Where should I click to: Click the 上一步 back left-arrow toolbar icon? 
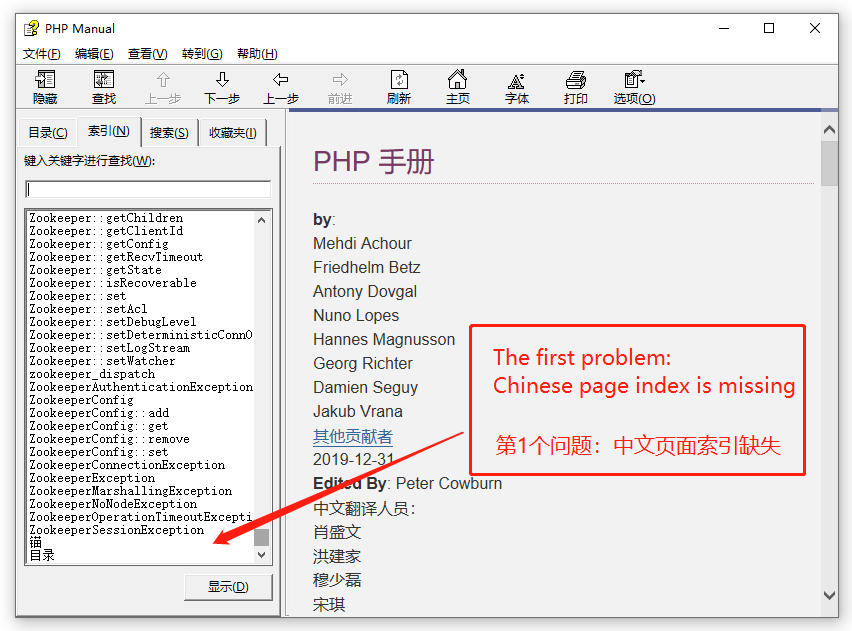coord(281,87)
